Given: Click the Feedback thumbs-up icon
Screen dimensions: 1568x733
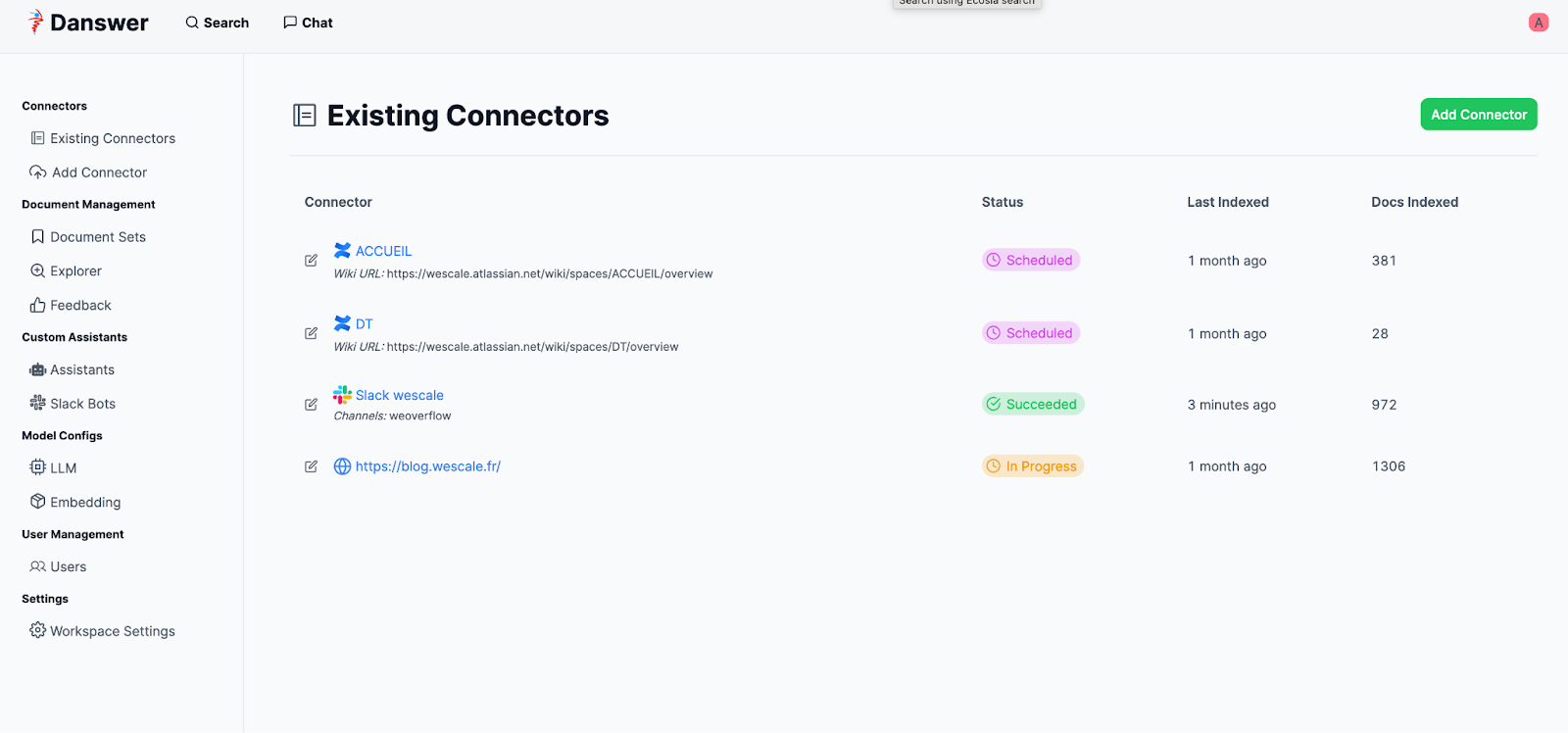Looking at the screenshot, I should pos(37,305).
